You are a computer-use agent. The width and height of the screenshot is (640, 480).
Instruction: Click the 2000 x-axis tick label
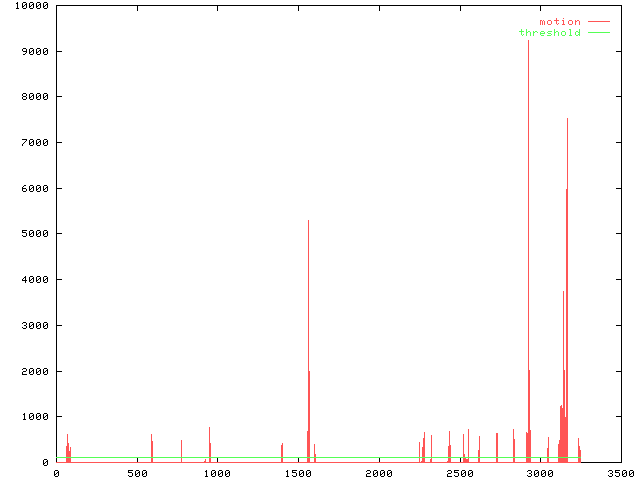(378, 473)
